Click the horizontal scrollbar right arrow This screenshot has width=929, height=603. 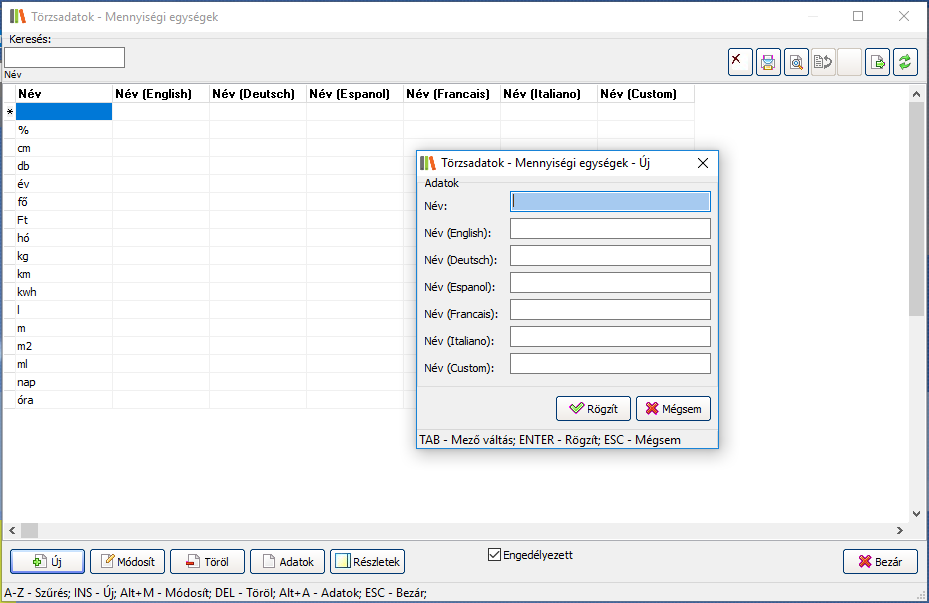[899, 530]
